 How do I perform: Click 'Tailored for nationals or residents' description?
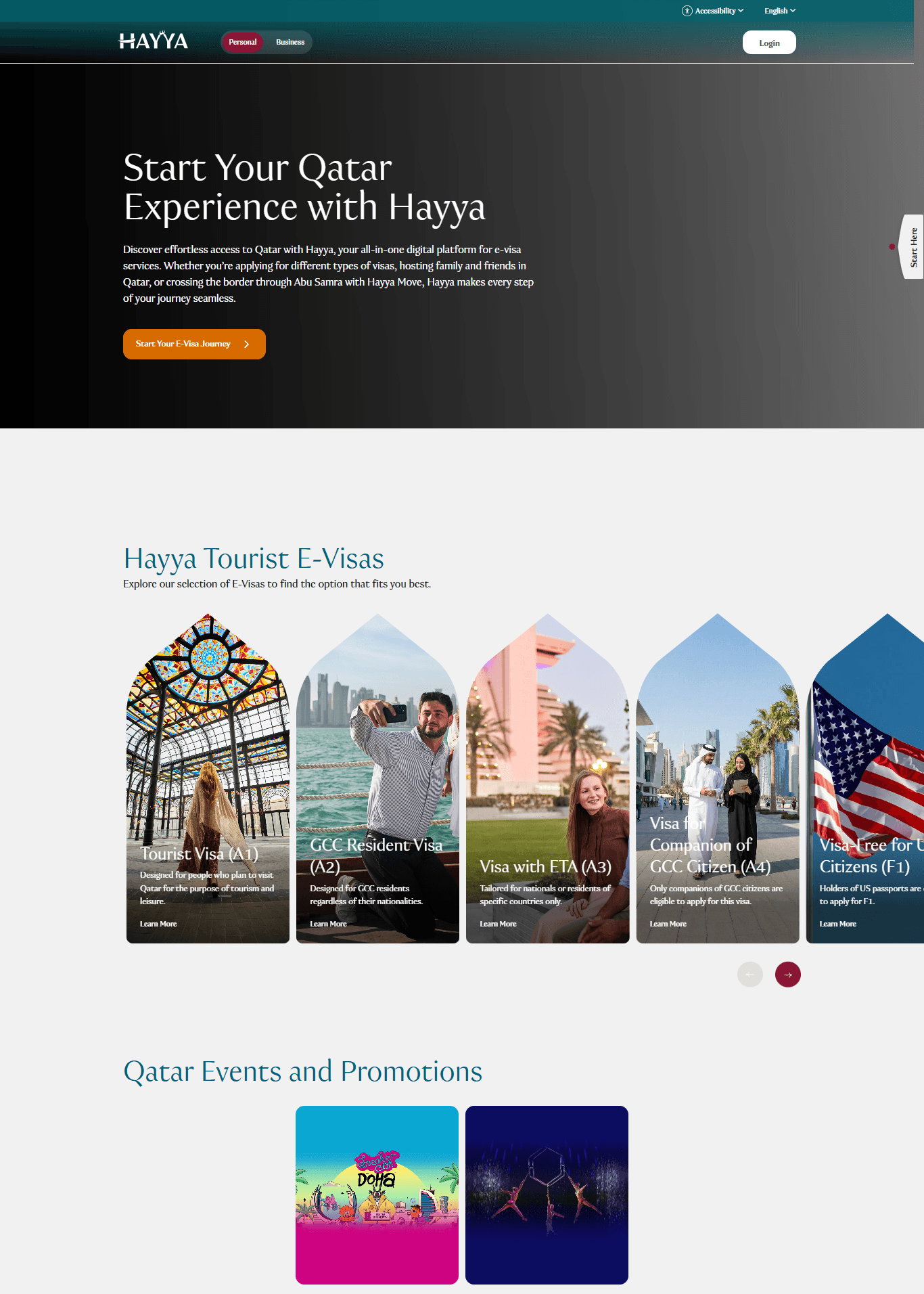click(545, 895)
